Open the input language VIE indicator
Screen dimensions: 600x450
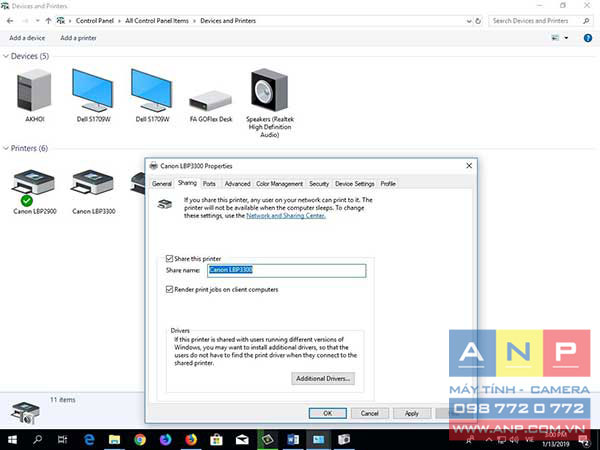(530, 440)
